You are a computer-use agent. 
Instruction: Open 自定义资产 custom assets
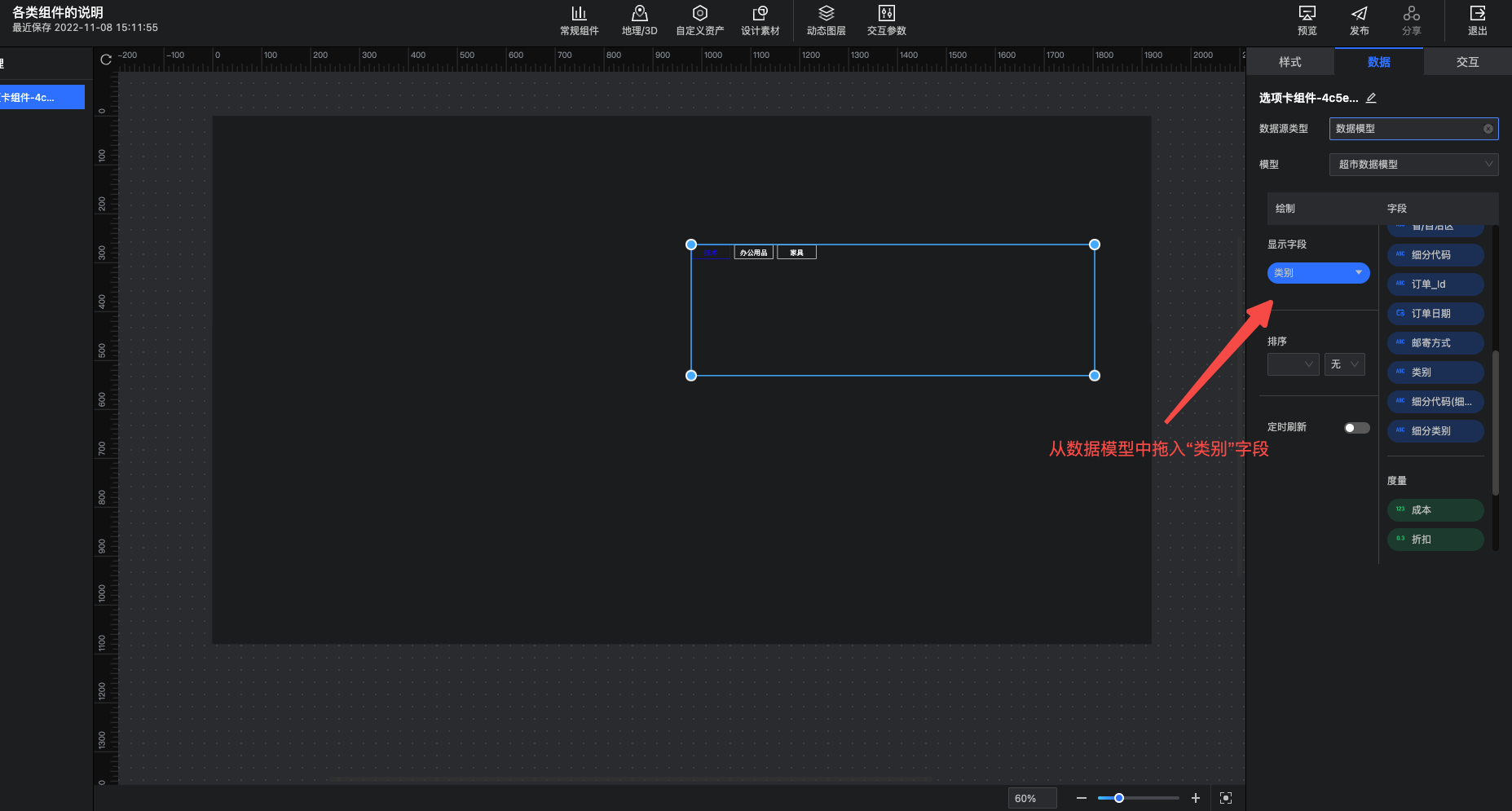tap(699, 20)
